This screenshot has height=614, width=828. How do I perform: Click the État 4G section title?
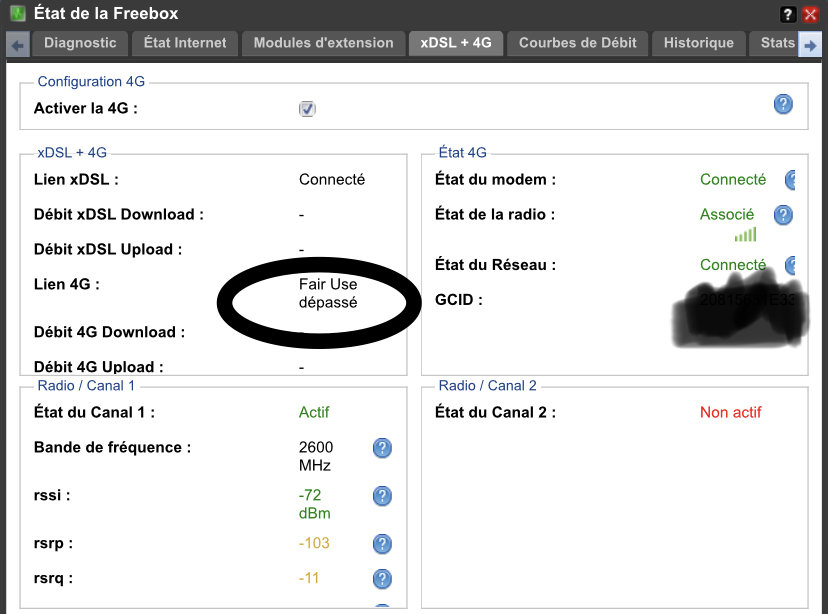(463, 153)
